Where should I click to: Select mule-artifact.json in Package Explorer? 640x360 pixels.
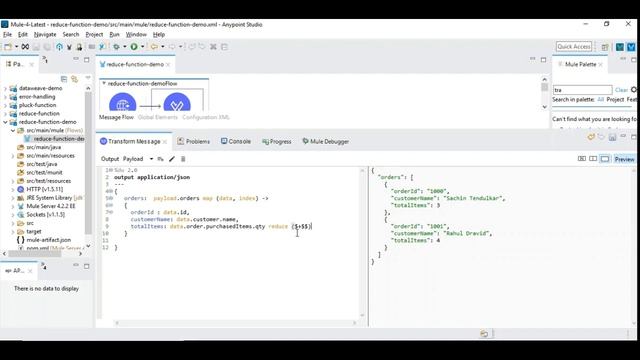(x=49, y=240)
